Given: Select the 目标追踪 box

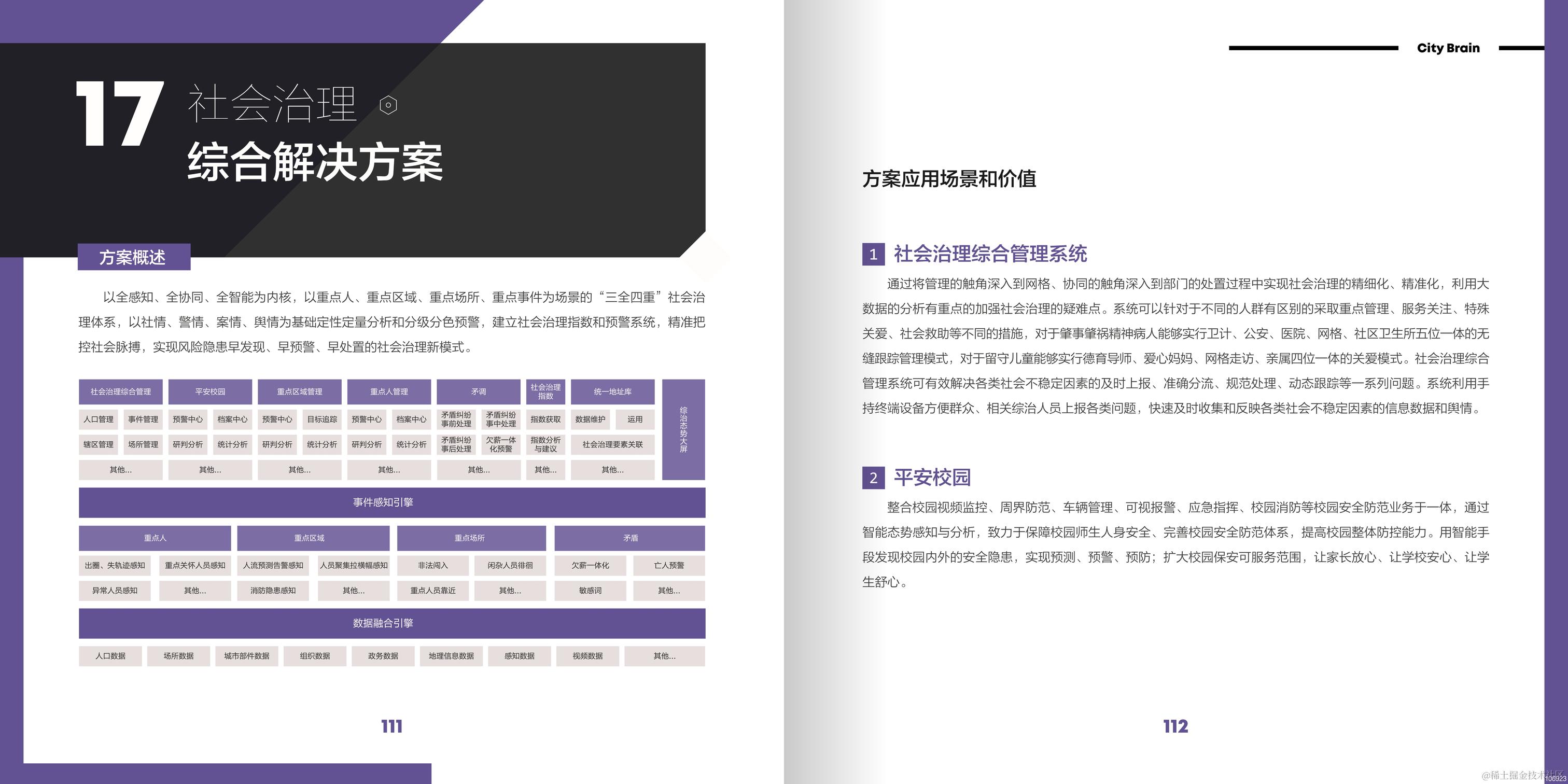Looking at the screenshot, I should pos(321,419).
